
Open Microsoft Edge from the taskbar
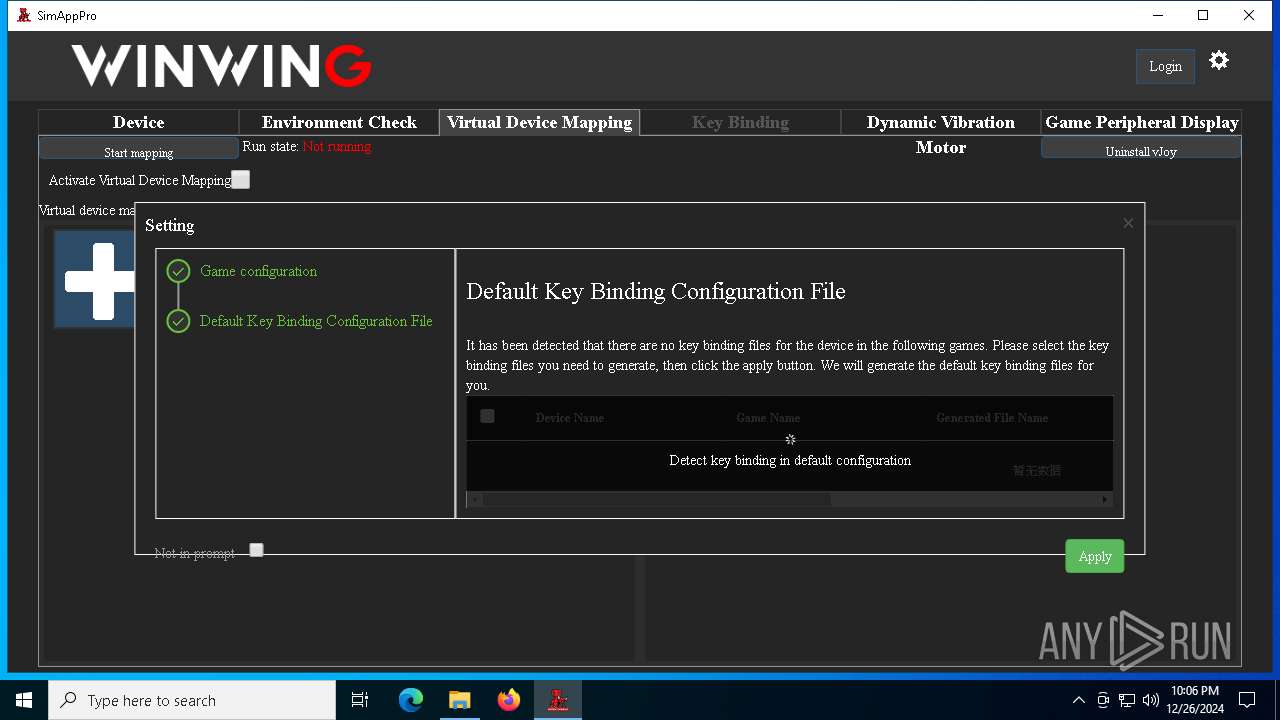point(411,700)
